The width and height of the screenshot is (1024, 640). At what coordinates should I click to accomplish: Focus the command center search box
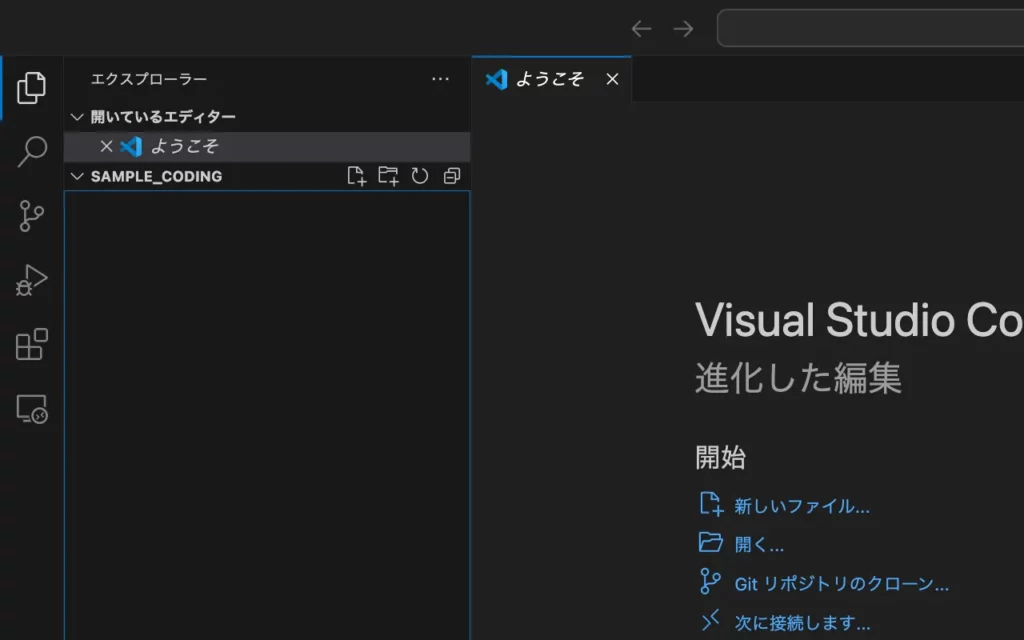point(871,28)
